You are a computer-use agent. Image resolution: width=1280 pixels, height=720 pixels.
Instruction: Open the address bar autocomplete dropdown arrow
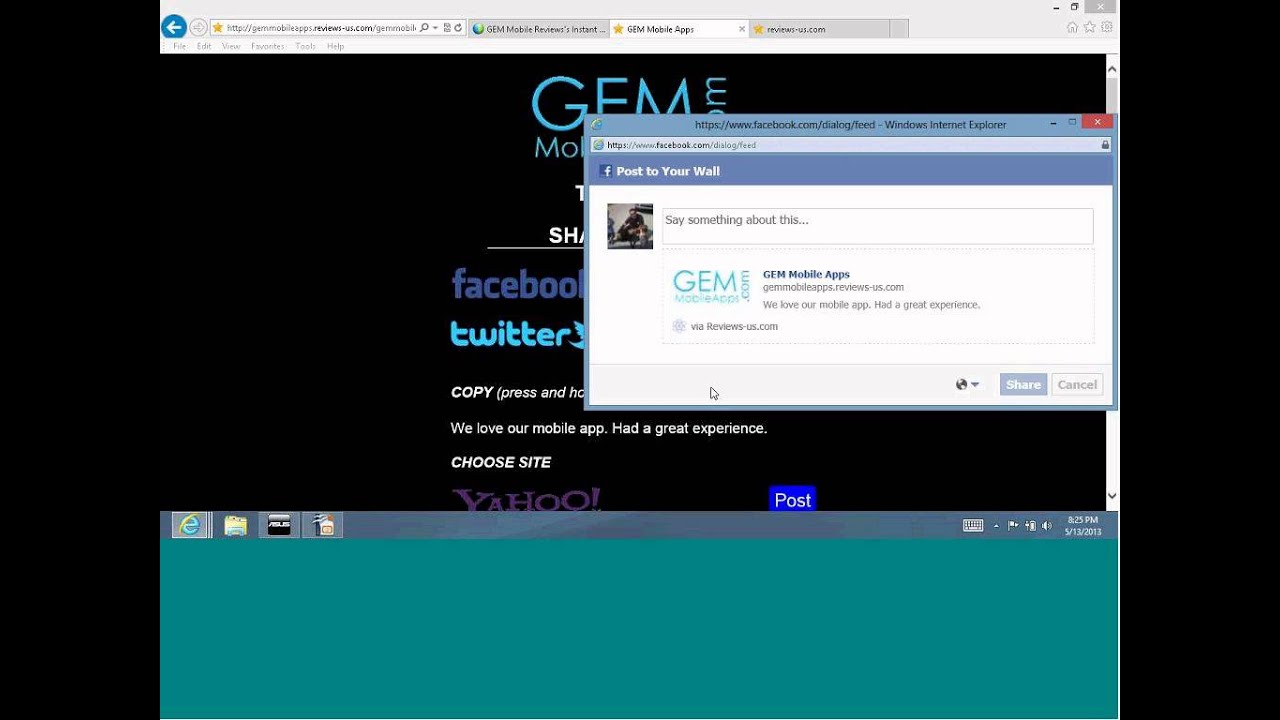(x=435, y=28)
